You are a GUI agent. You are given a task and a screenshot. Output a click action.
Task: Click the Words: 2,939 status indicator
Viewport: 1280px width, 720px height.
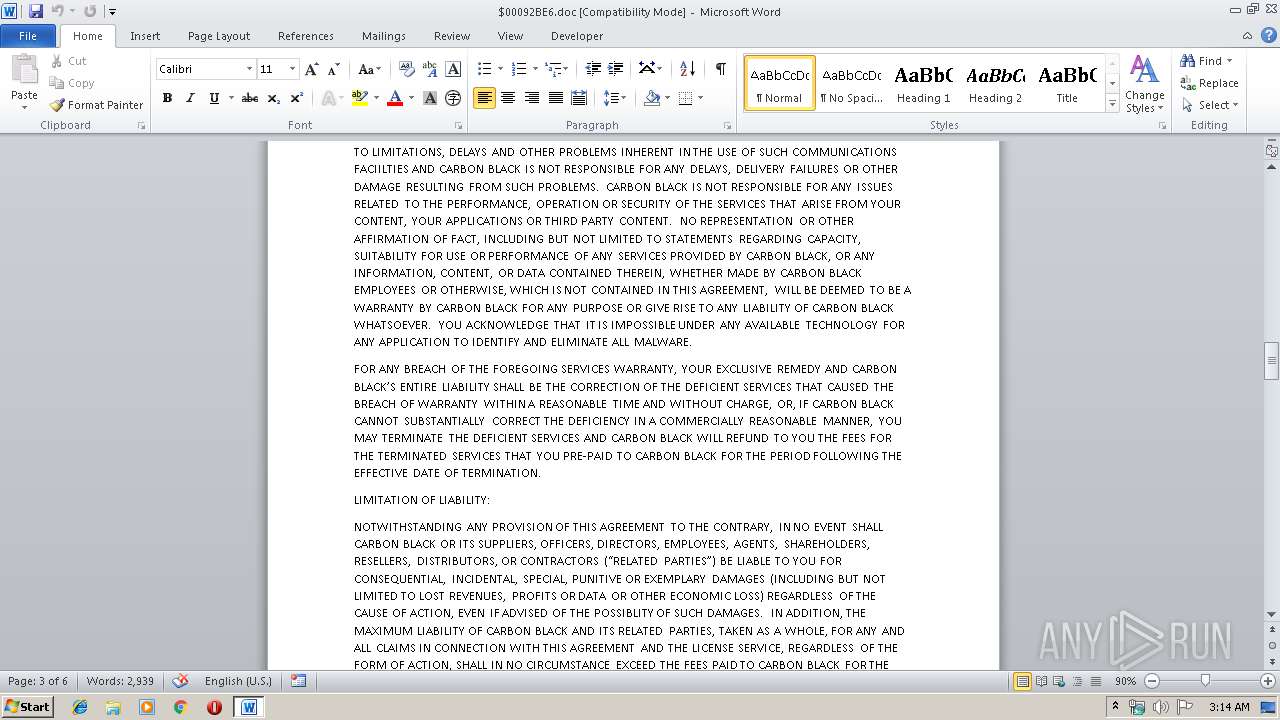(120, 681)
